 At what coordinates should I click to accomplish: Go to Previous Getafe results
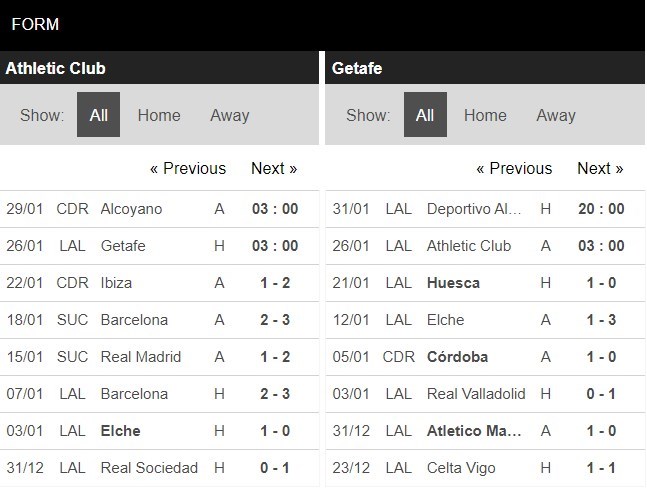point(514,169)
